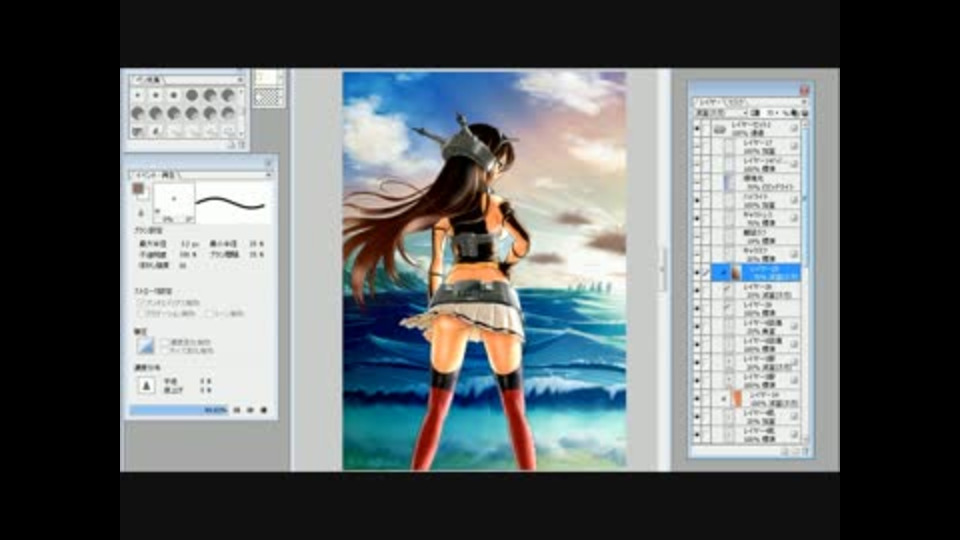960x540 pixels.
Task: Choose the last brush tip in the top row
Action: [x=228, y=95]
